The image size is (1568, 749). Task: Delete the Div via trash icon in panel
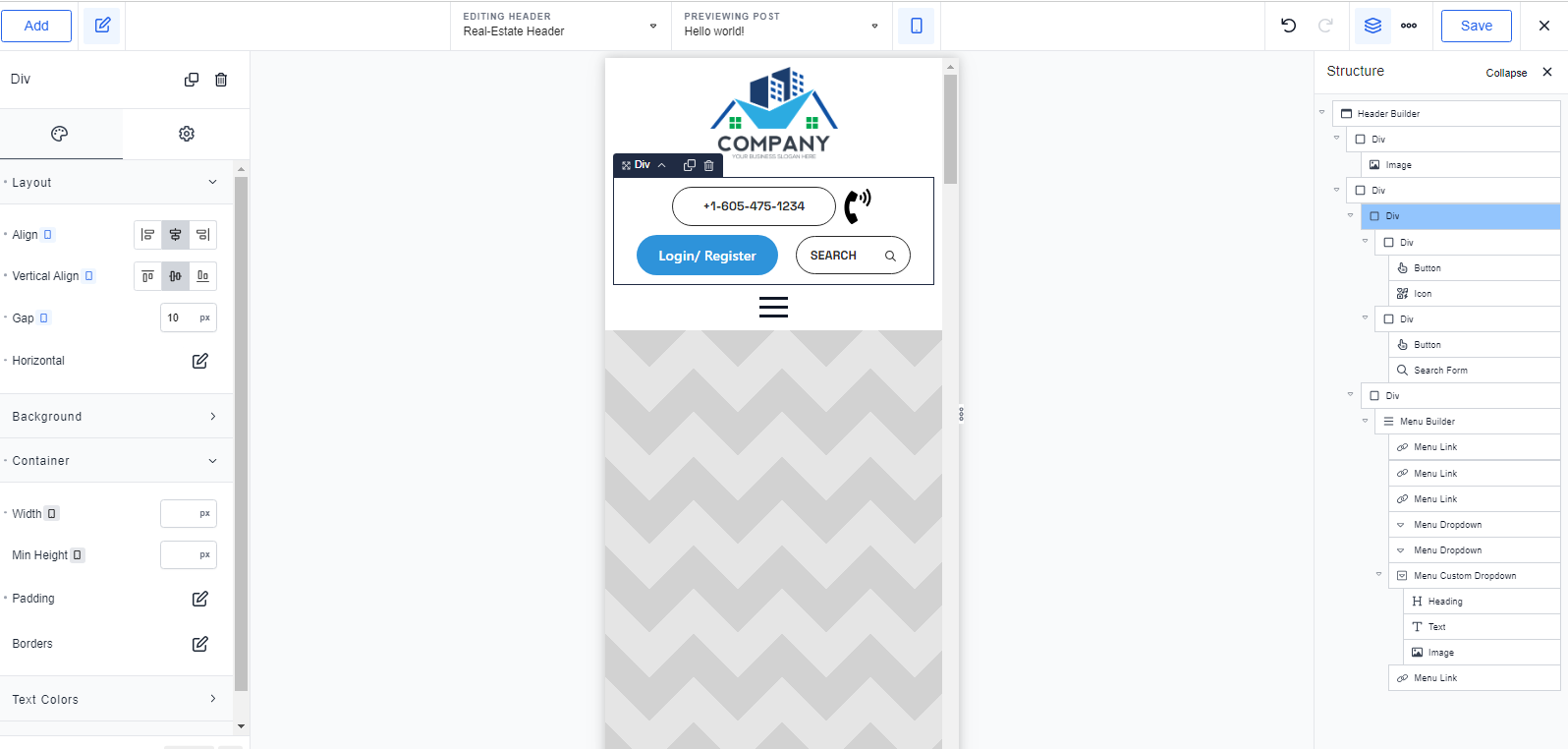pos(221,80)
